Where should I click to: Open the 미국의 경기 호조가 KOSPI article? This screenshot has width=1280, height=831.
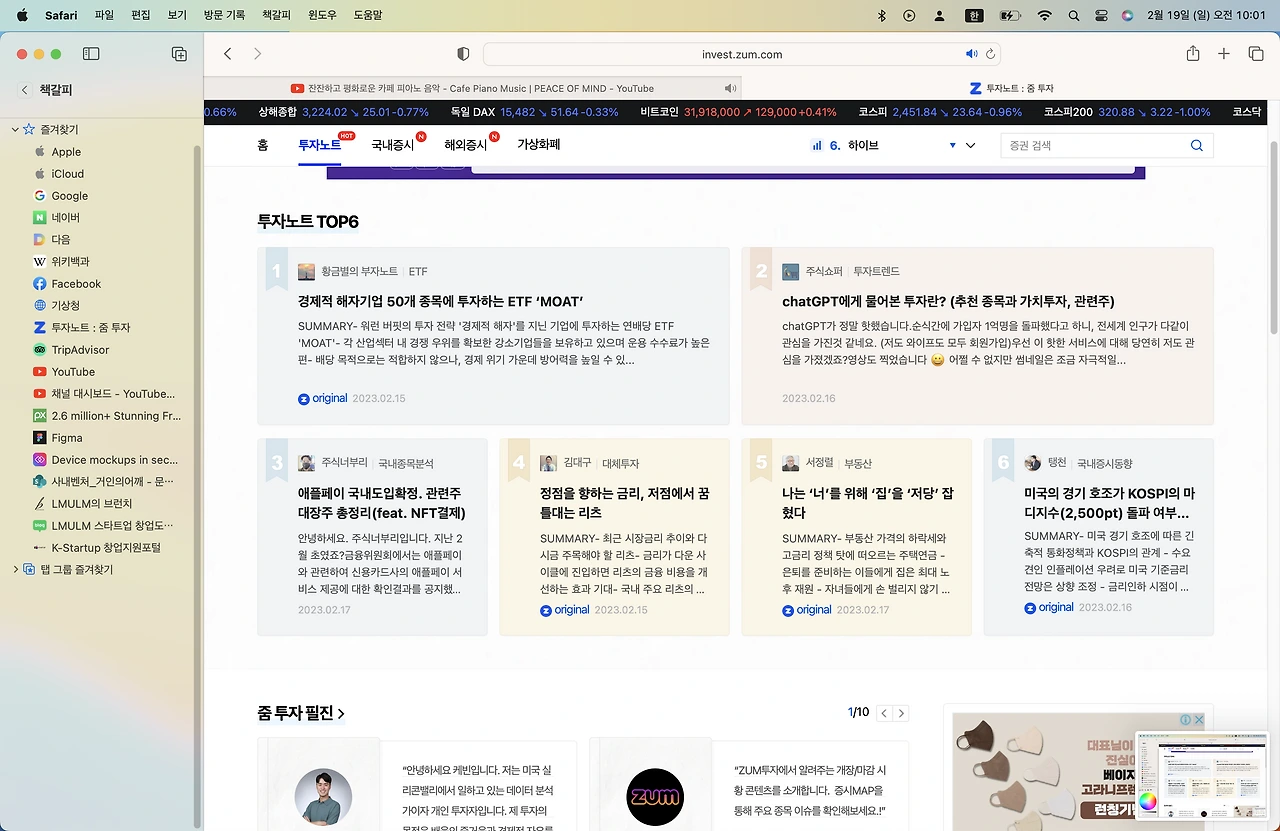click(1110, 503)
